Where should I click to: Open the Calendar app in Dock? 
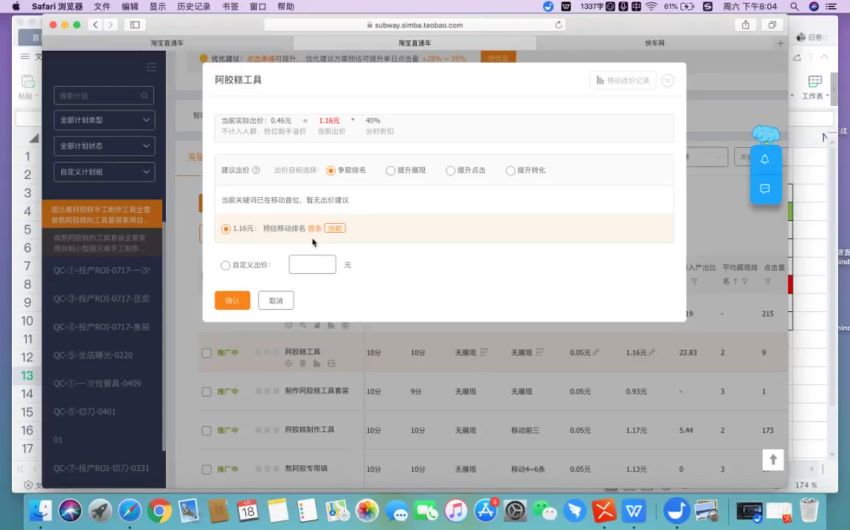pyautogui.click(x=248, y=510)
